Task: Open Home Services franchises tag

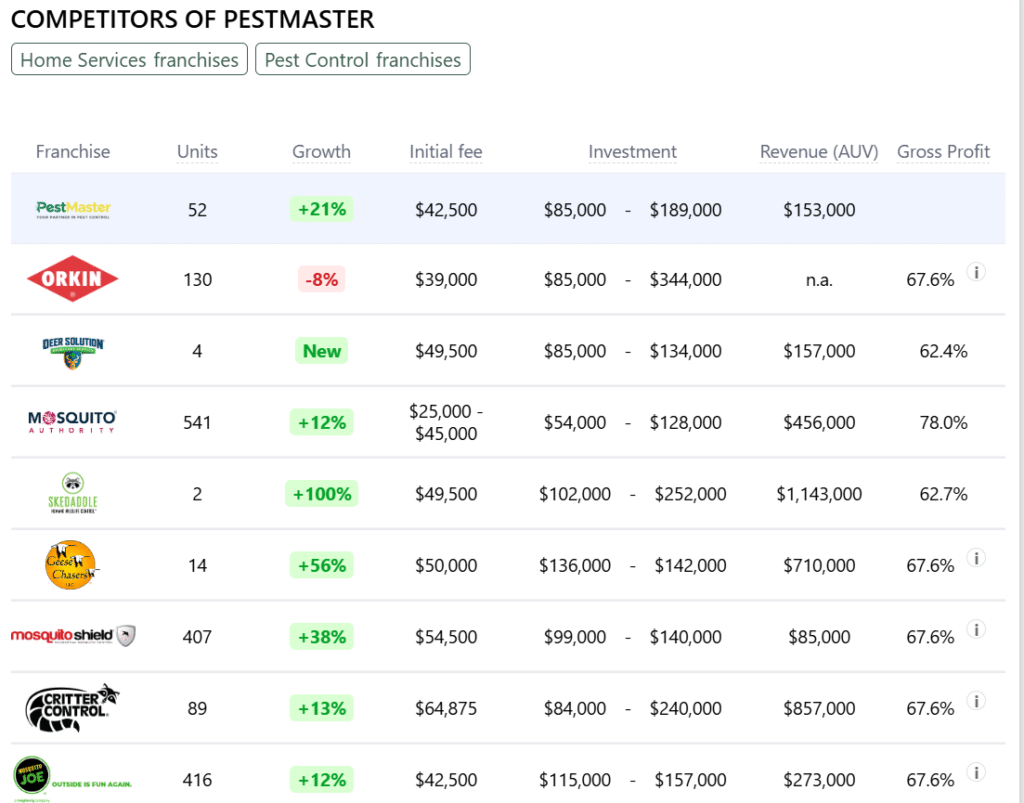Action: 129,59
